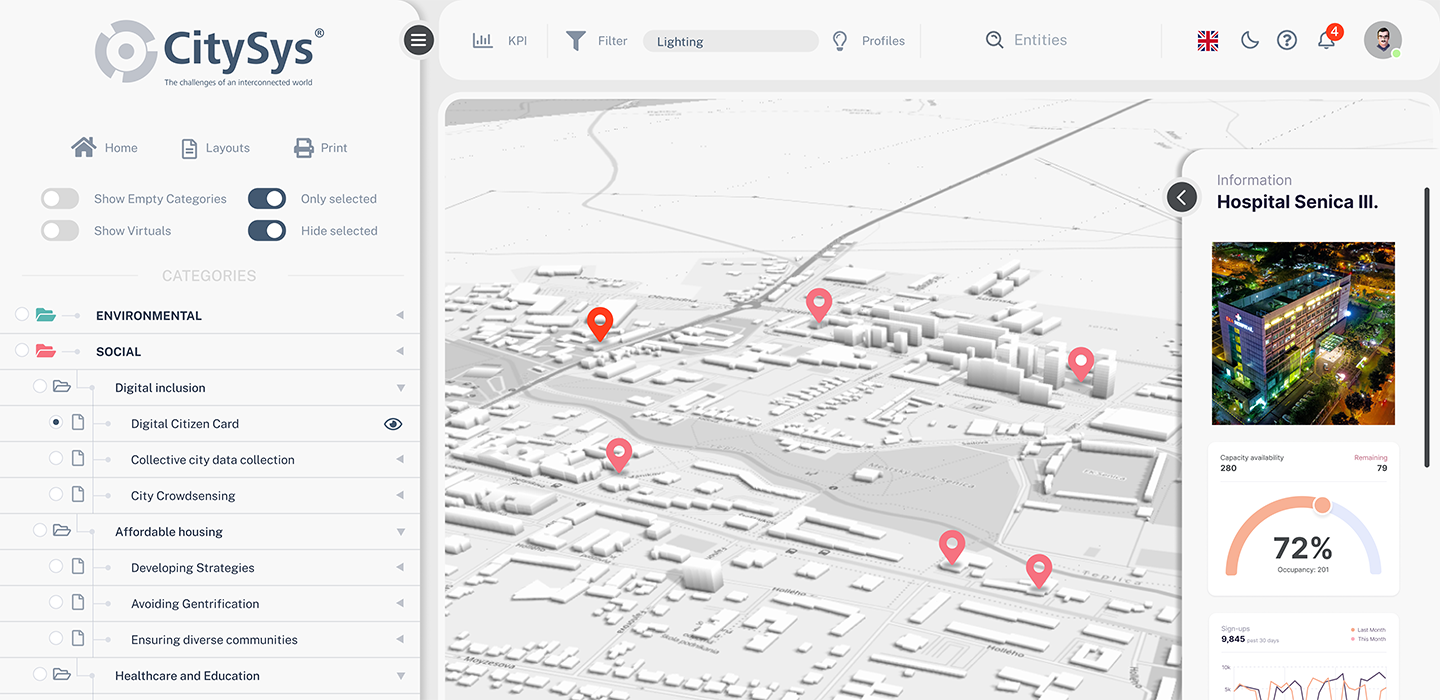Click the Home link label
Image resolution: width=1440 pixels, height=700 pixels.
pyautogui.click(x=121, y=148)
